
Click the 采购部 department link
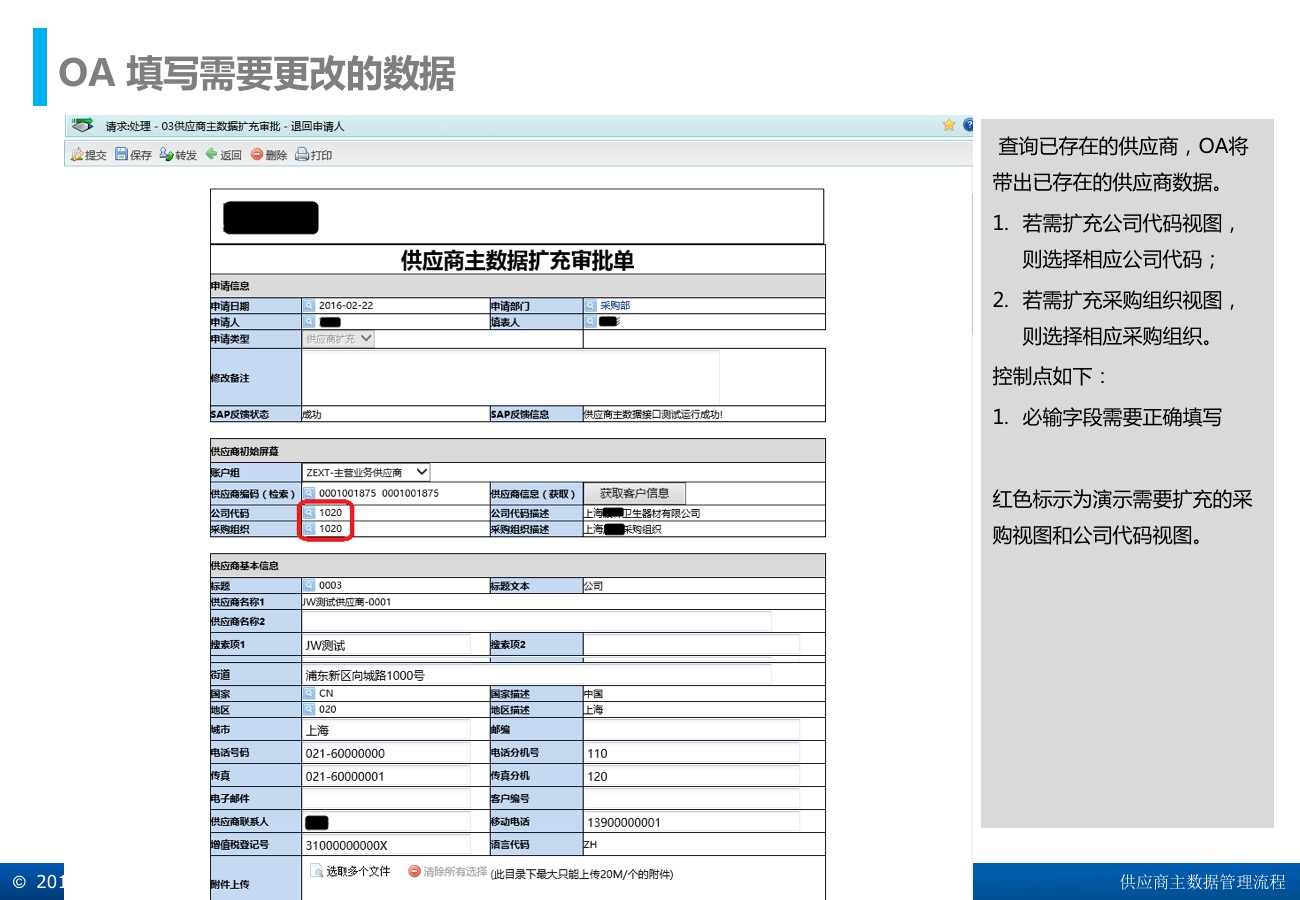614,305
